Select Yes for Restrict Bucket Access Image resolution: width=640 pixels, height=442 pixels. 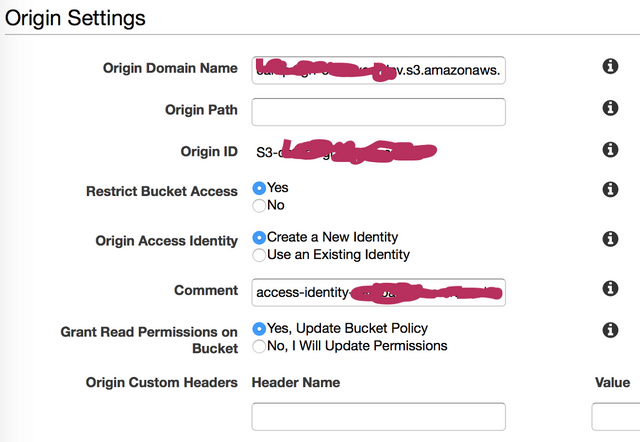pyautogui.click(x=259, y=188)
